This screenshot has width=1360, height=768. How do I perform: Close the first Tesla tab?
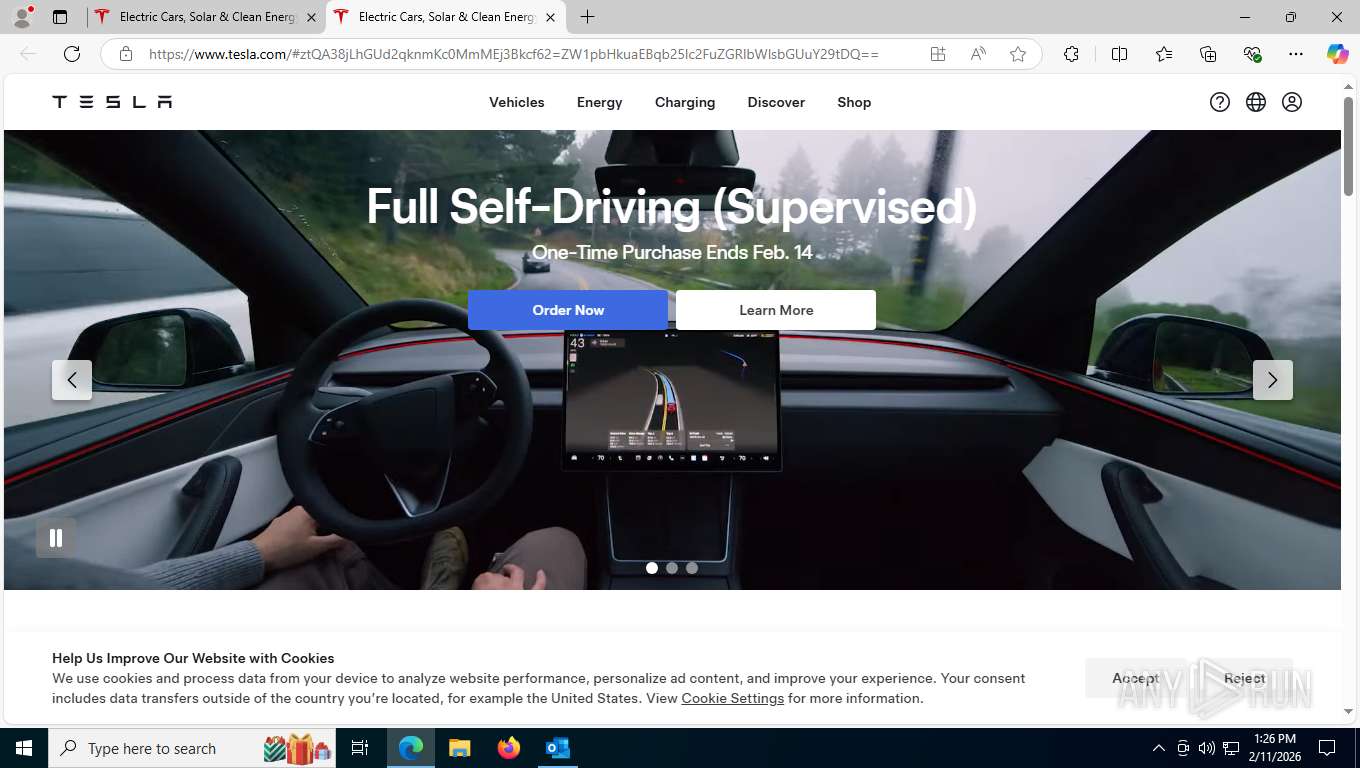click(311, 17)
